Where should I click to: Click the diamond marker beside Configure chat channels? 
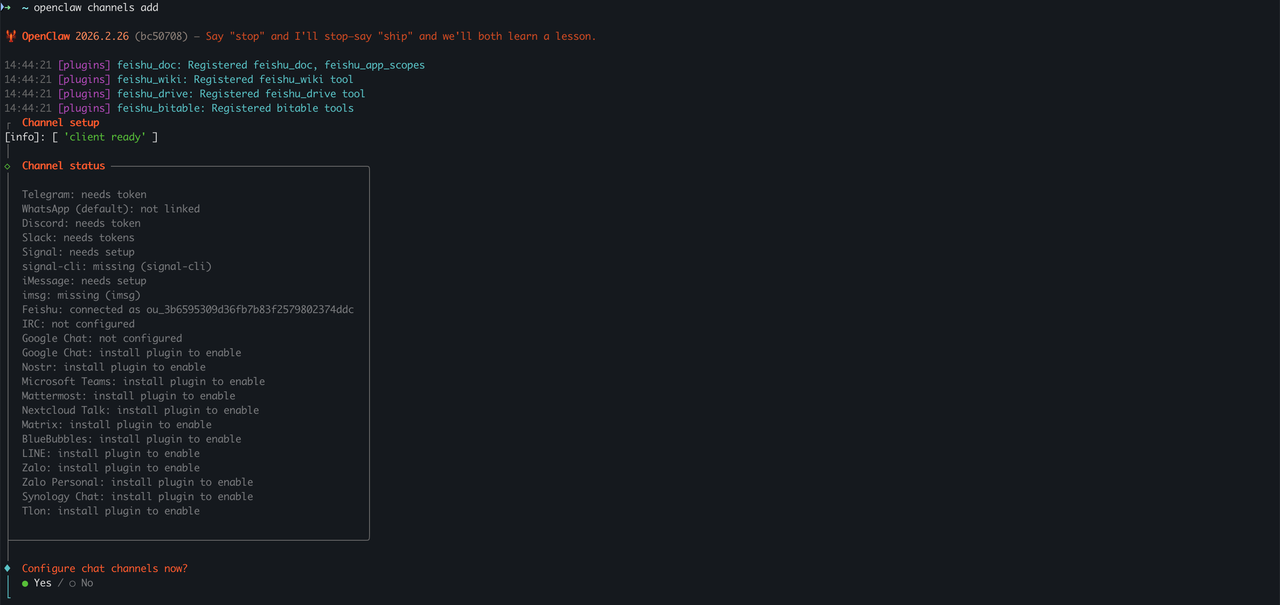coord(8,568)
